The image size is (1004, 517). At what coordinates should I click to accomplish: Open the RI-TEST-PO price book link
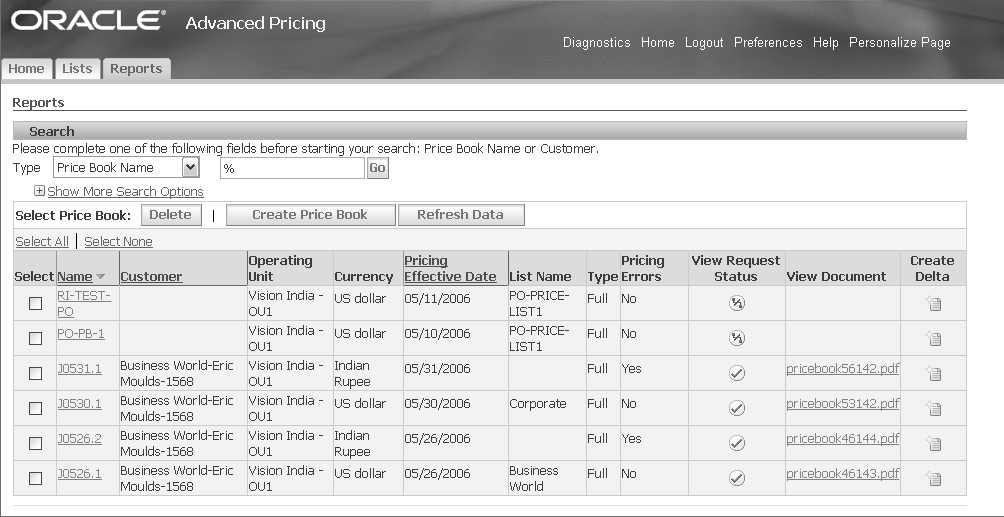coord(84,304)
